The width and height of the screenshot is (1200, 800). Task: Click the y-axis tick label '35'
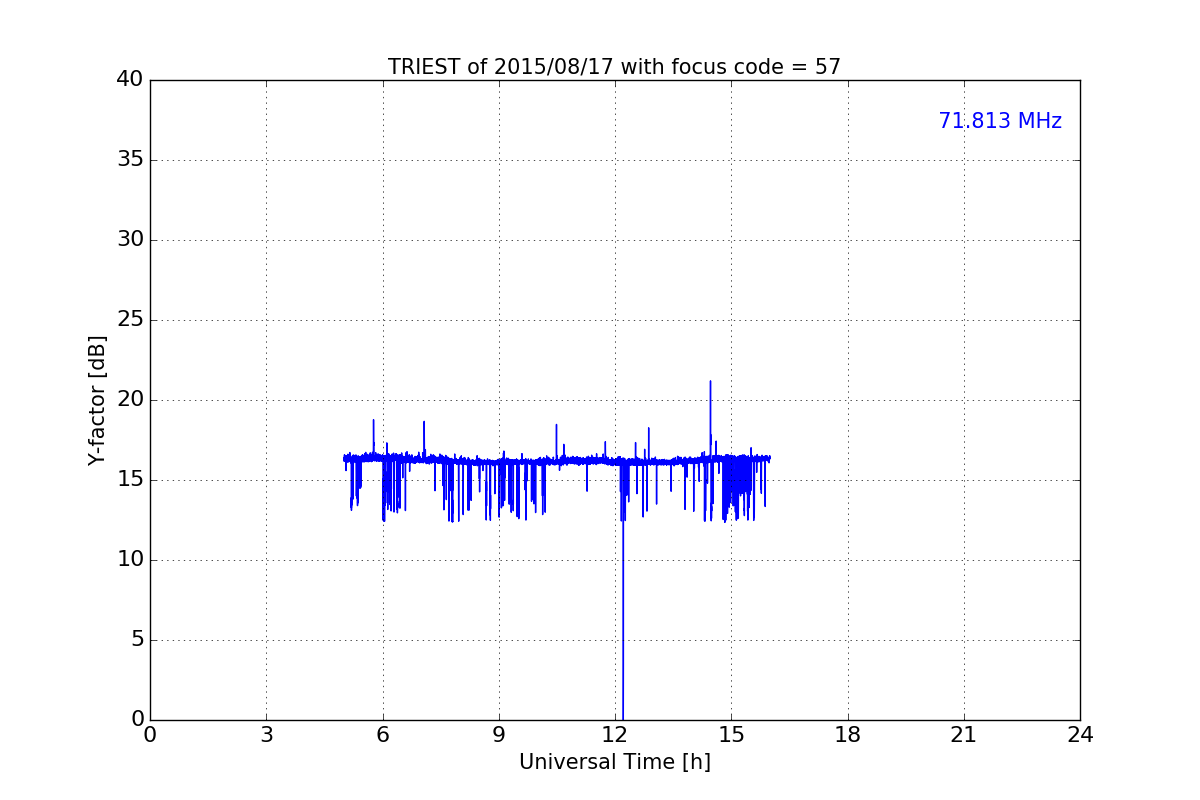click(x=130, y=160)
